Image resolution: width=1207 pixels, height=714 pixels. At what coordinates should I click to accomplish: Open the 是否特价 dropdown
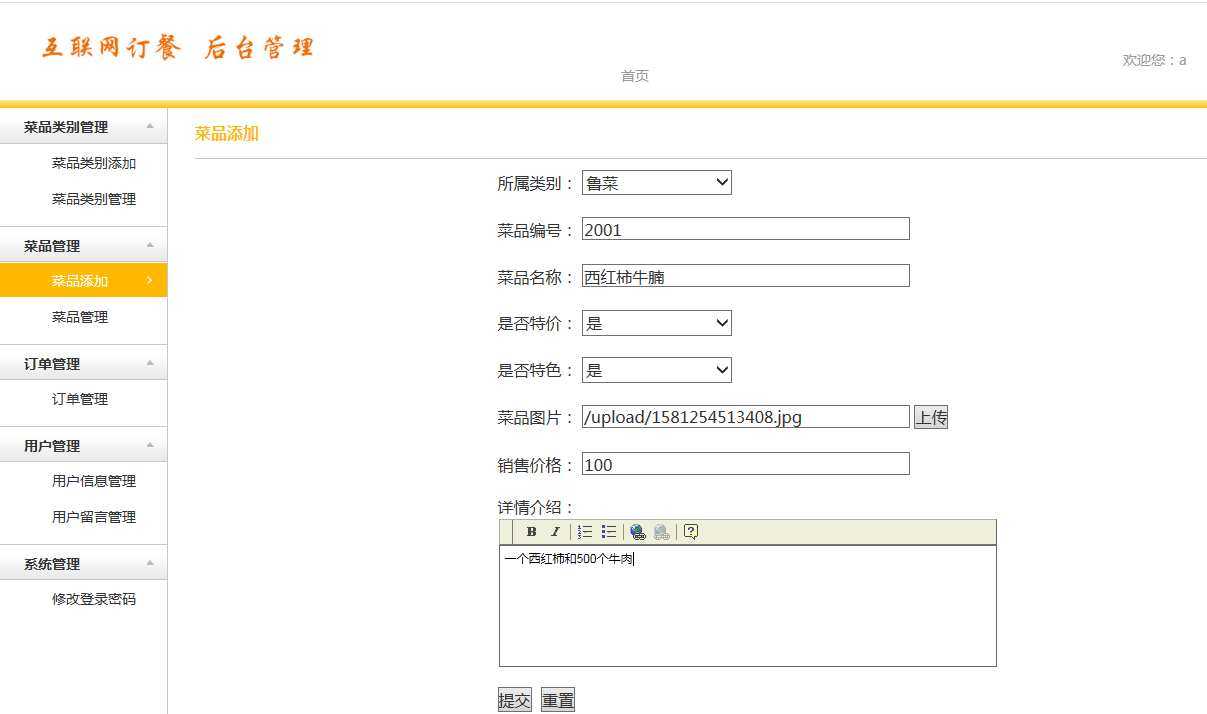657,323
